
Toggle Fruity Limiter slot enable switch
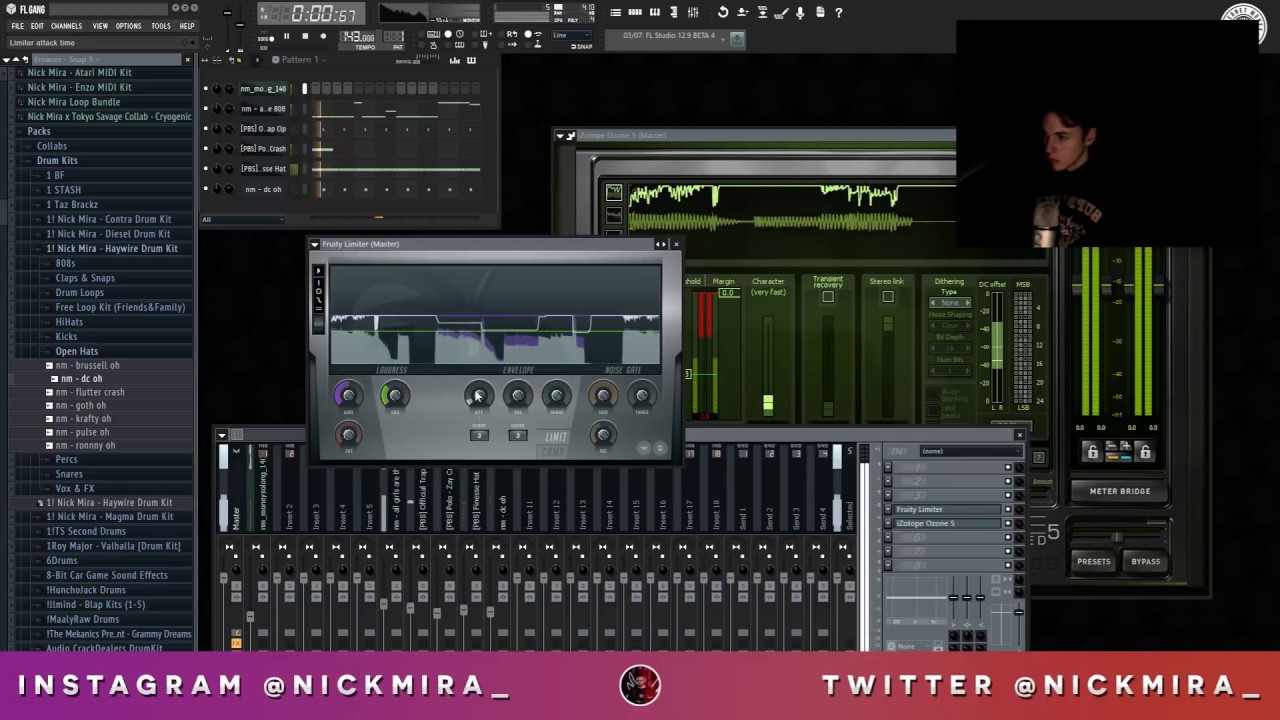coord(1008,509)
